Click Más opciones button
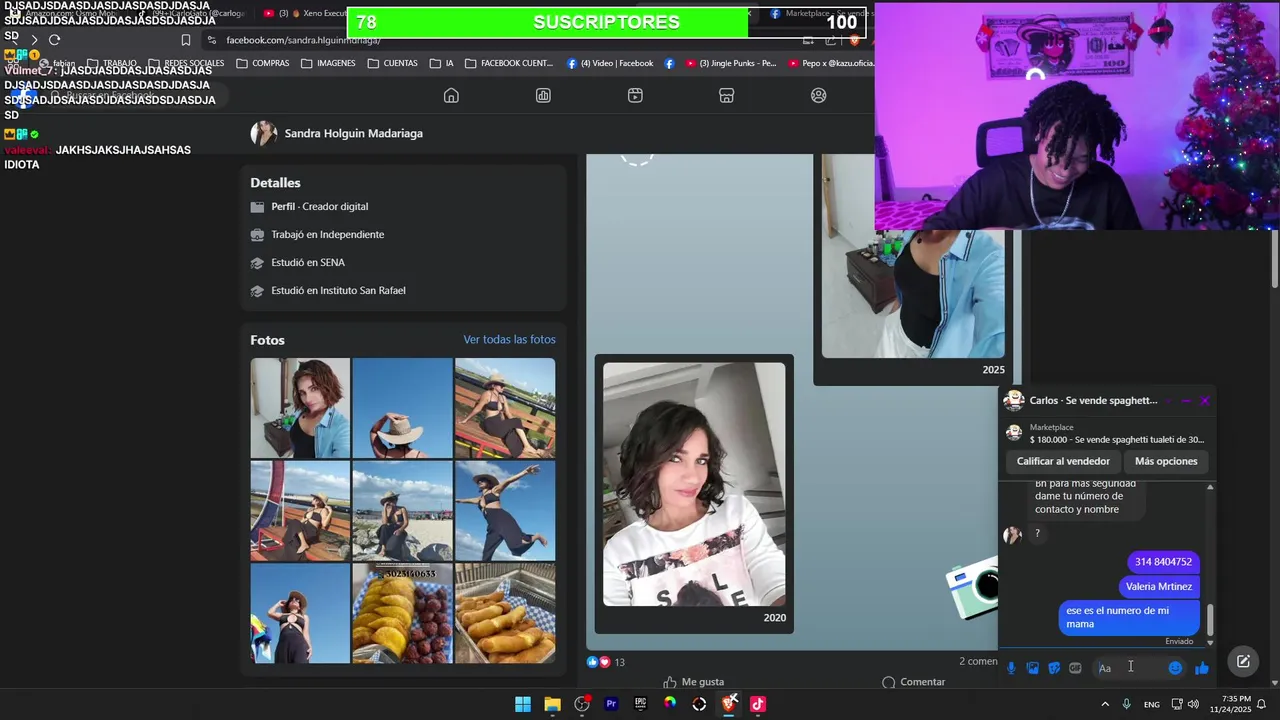Screen dimensions: 1280x720 pos(1166,461)
